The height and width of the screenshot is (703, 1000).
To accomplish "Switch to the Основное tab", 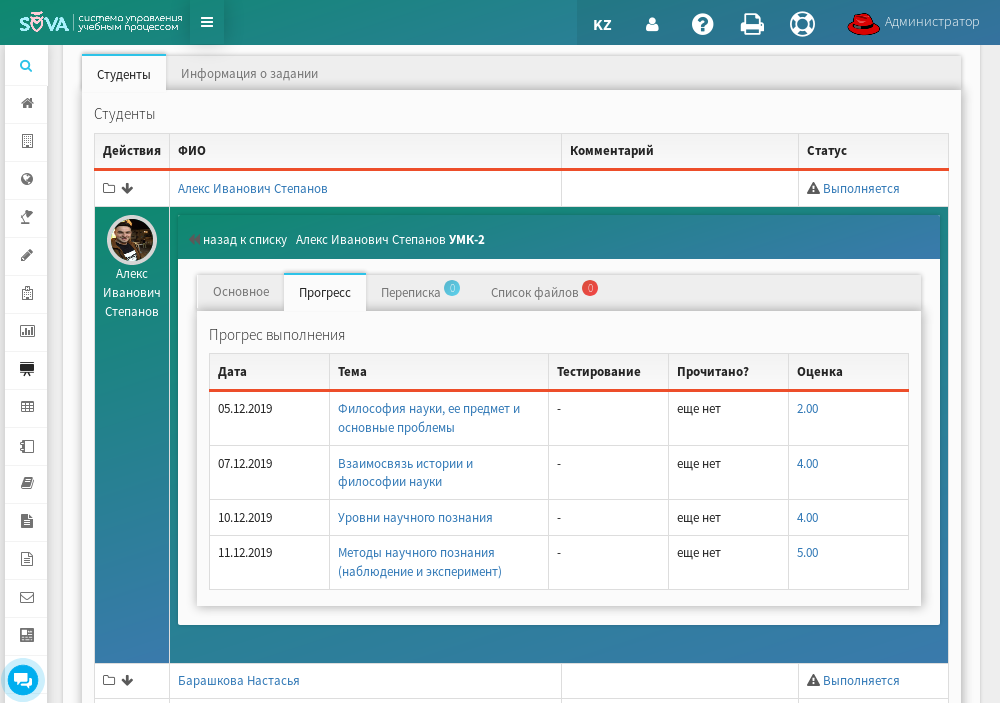I will click(241, 292).
